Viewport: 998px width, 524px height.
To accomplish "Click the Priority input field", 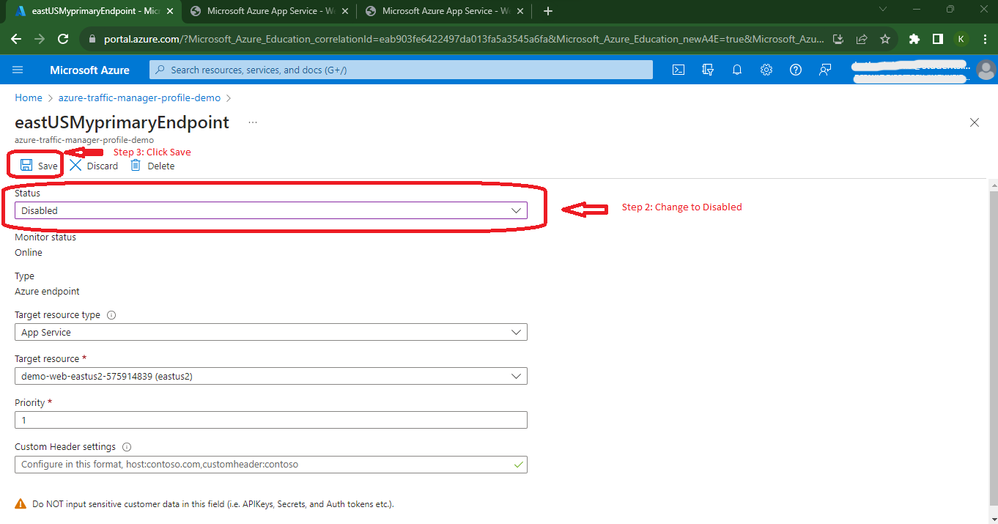I will tap(271, 420).
